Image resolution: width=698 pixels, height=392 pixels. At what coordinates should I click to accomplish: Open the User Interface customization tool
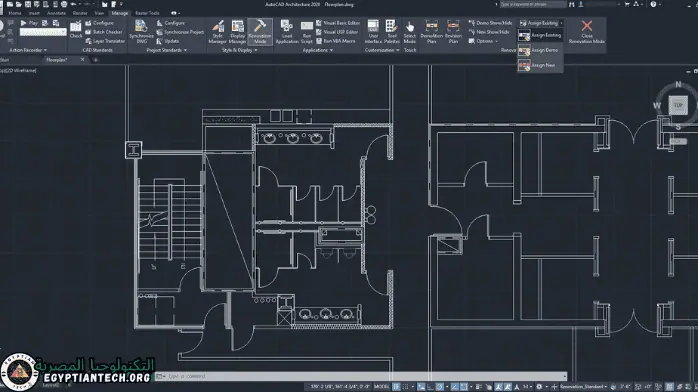373,32
